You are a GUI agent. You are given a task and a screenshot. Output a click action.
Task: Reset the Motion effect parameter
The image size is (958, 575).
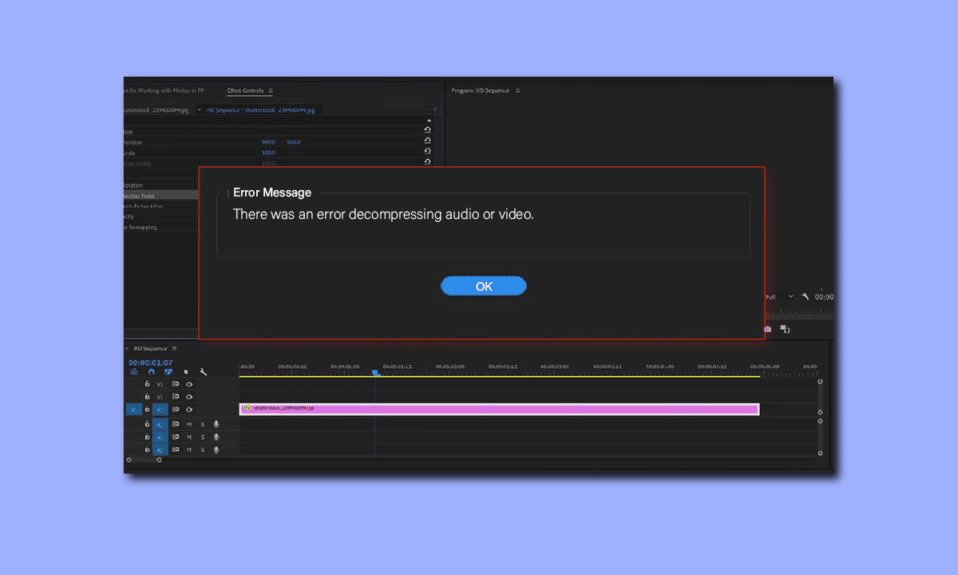pyautogui.click(x=428, y=130)
